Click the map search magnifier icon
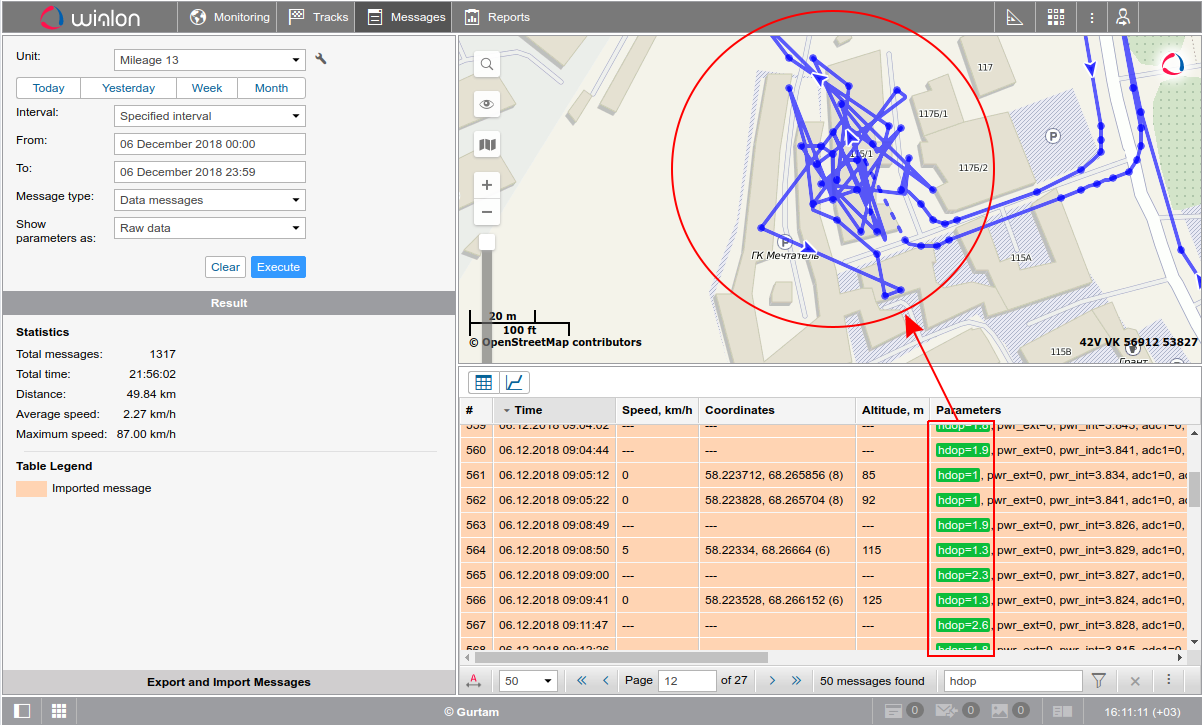This screenshot has height=725, width=1203. (x=487, y=64)
